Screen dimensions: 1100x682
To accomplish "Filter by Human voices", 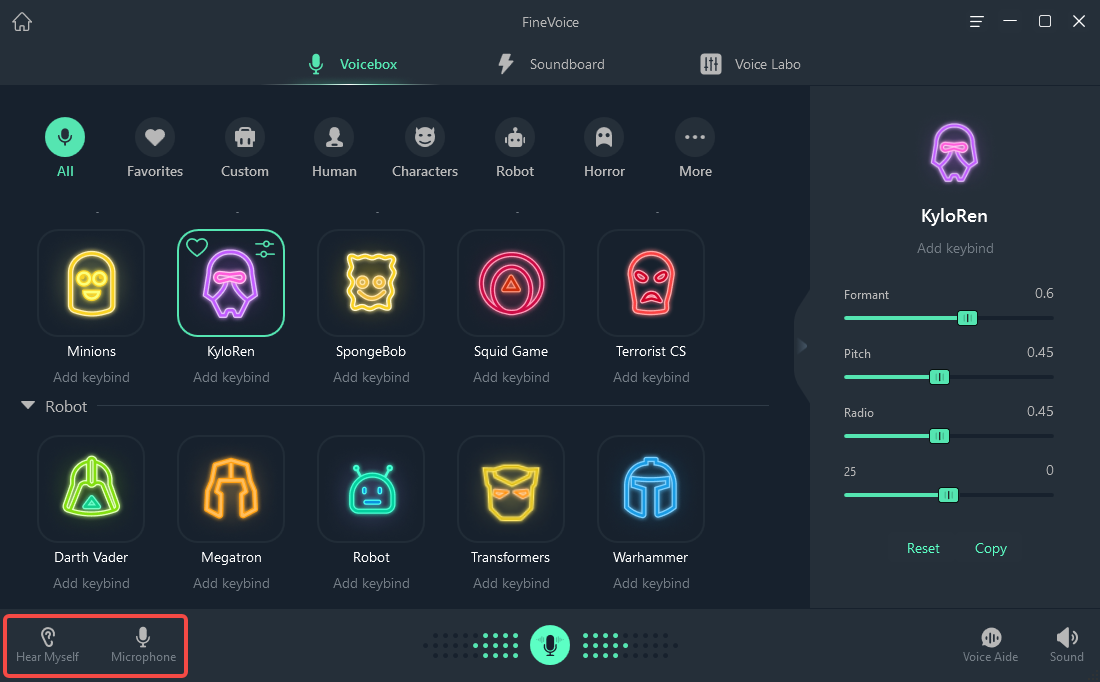I will pyautogui.click(x=334, y=148).
